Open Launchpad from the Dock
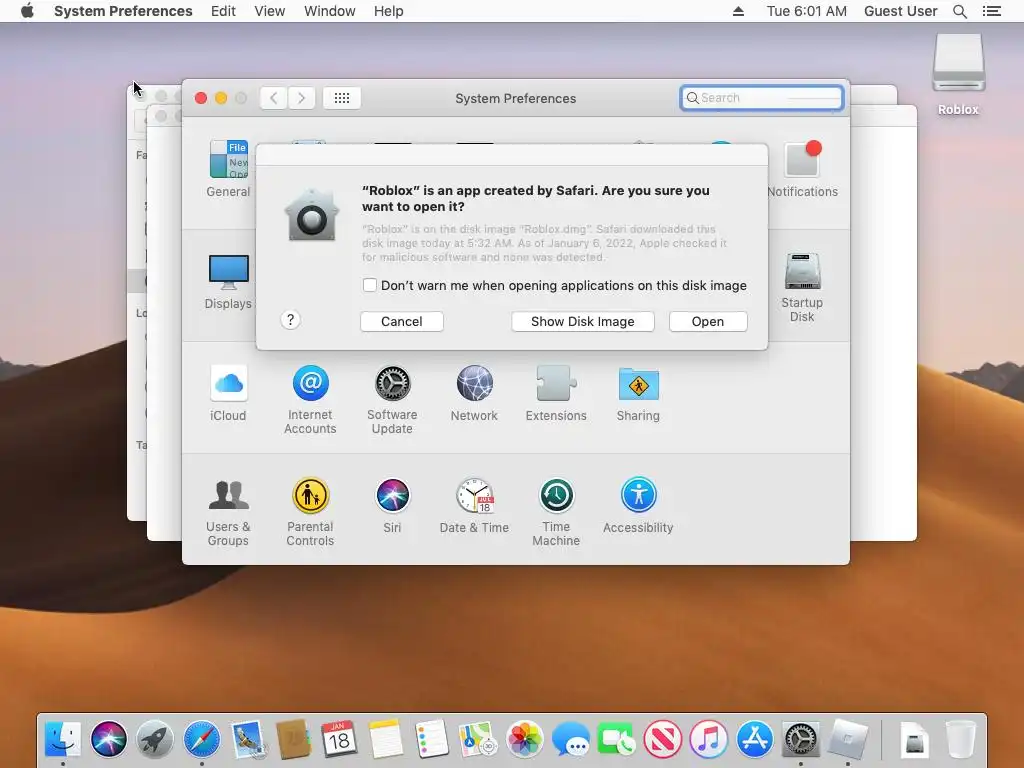The width and height of the screenshot is (1024, 768). (x=155, y=739)
